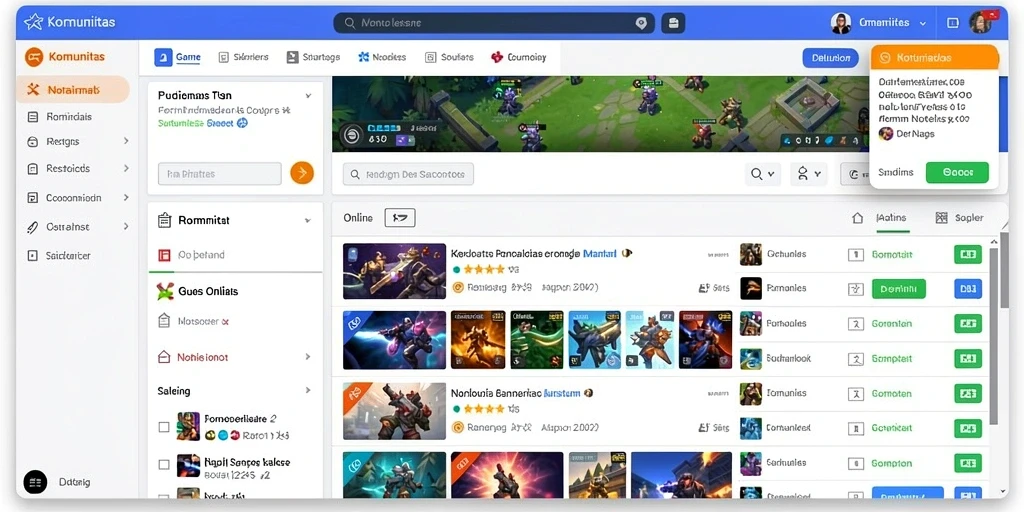The image size is (1024, 512).
Task: Click the green button in notification popup
Action: (957, 172)
